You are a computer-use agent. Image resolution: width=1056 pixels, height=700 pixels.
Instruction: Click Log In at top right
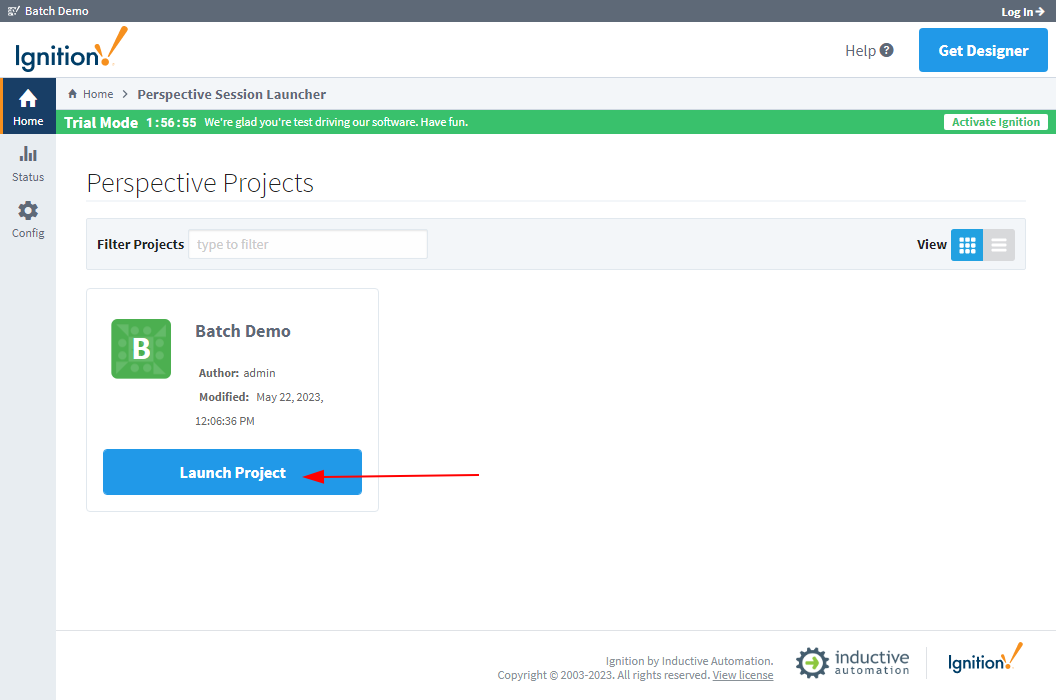(x=1023, y=12)
